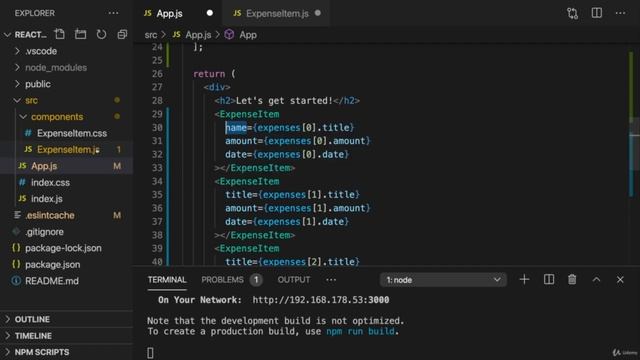Refresh the Explorer file tree
This screenshot has height=360, width=640.
[101, 34]
